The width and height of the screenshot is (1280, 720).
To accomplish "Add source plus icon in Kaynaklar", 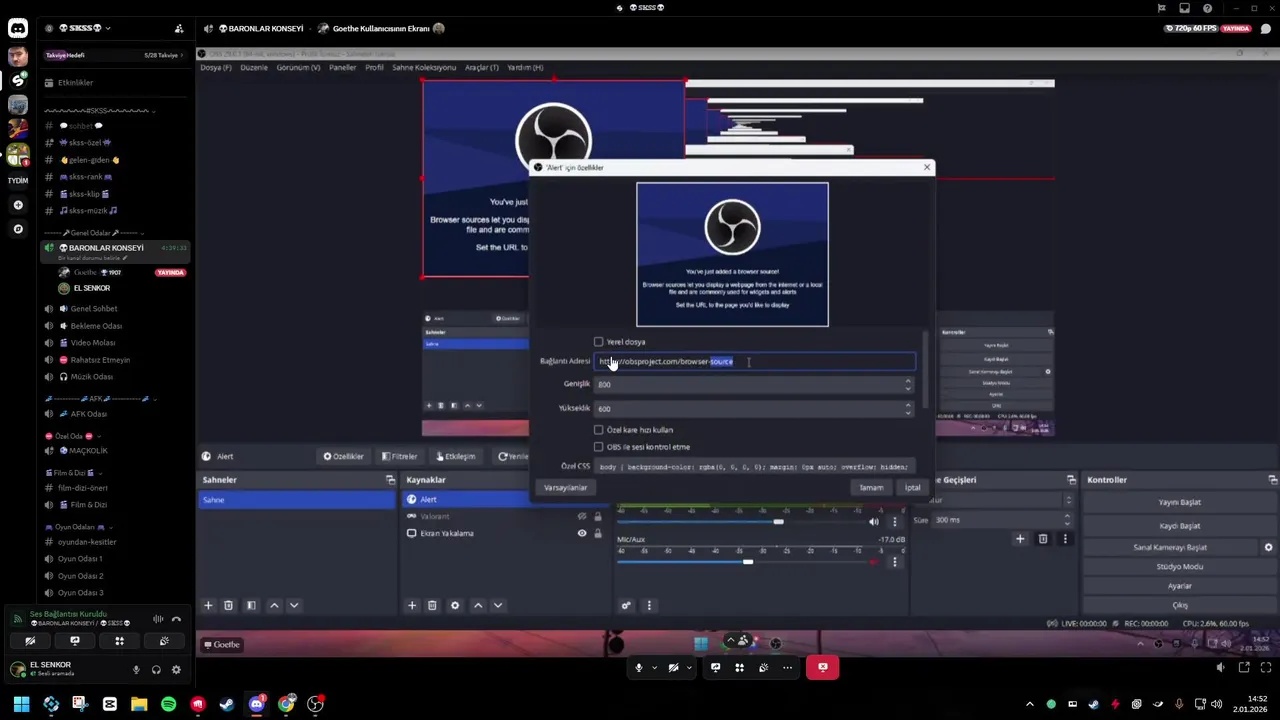I will point(411,605).
